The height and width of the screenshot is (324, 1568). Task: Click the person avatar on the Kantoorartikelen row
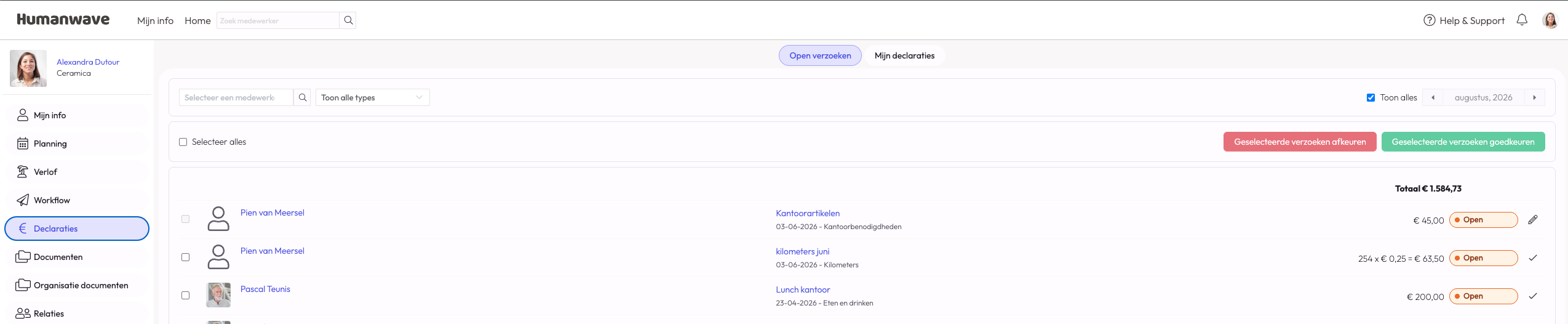pyautogui.click(x=218, y=219)
